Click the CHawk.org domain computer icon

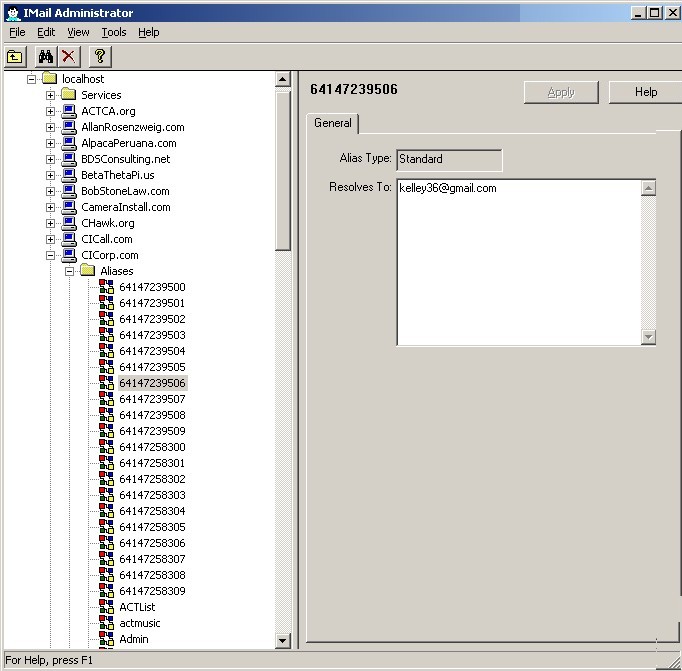coord(69,223)
